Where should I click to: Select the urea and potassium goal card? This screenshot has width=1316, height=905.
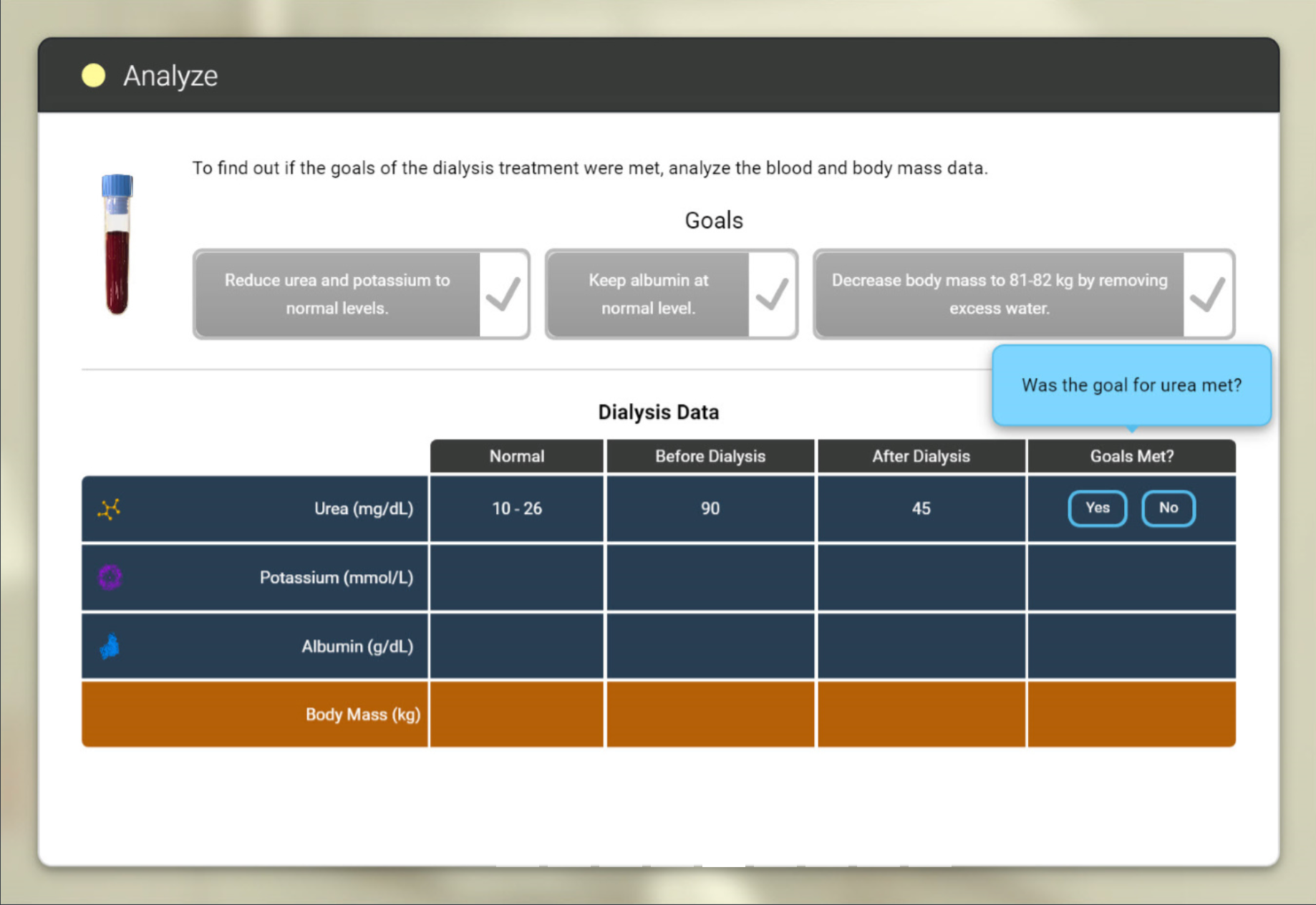pyautogui.click(x=361, y=294)
